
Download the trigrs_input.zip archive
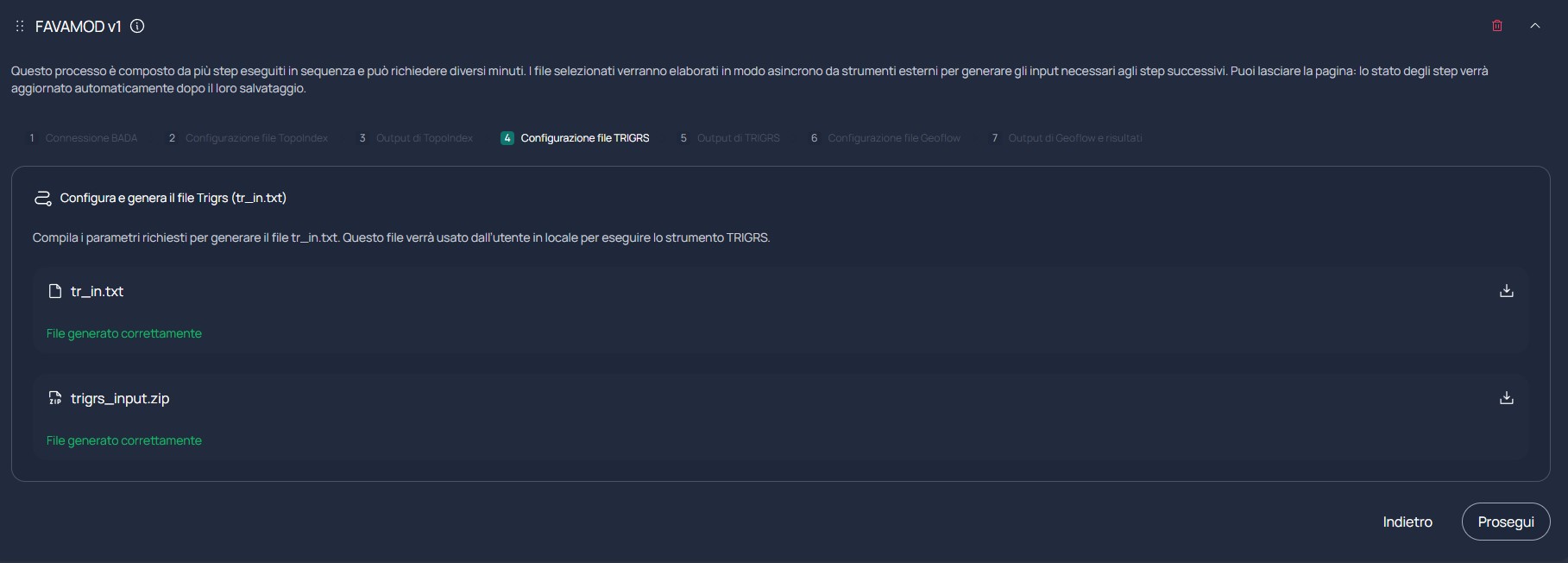click(x=1507, y=398)
